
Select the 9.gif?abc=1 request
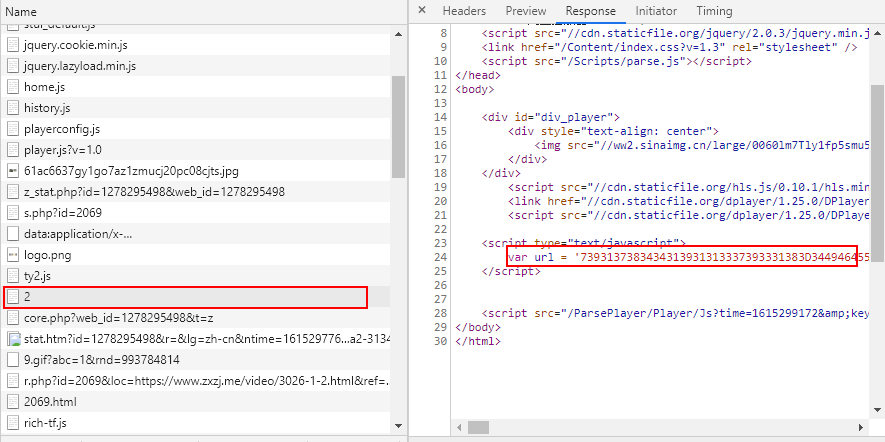coord(196,360)
